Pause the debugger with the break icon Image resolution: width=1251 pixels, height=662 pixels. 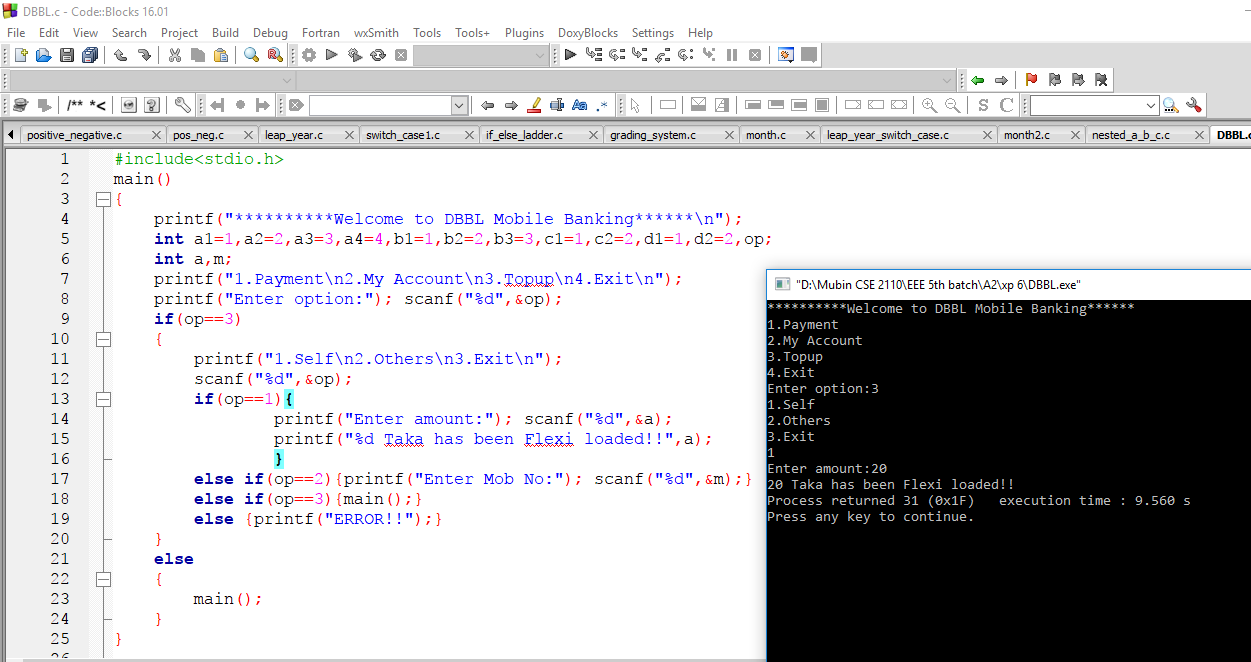(x=732, y=54)
